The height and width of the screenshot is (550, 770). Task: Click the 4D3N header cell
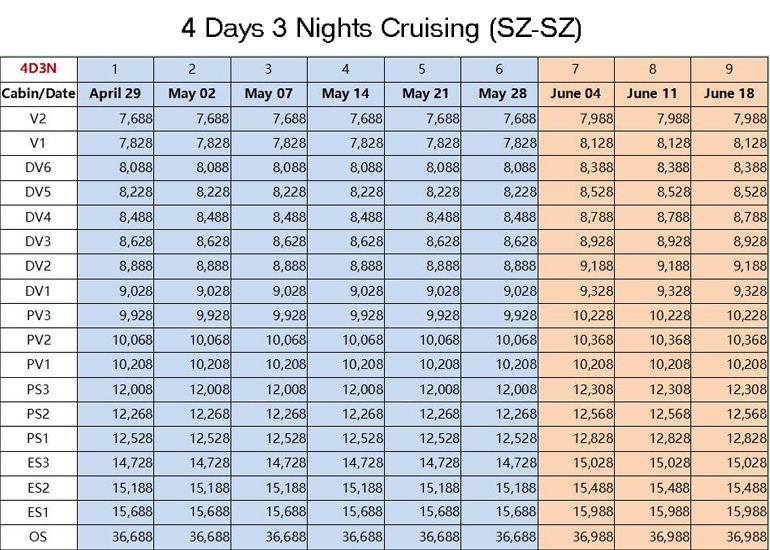(38, 69)
